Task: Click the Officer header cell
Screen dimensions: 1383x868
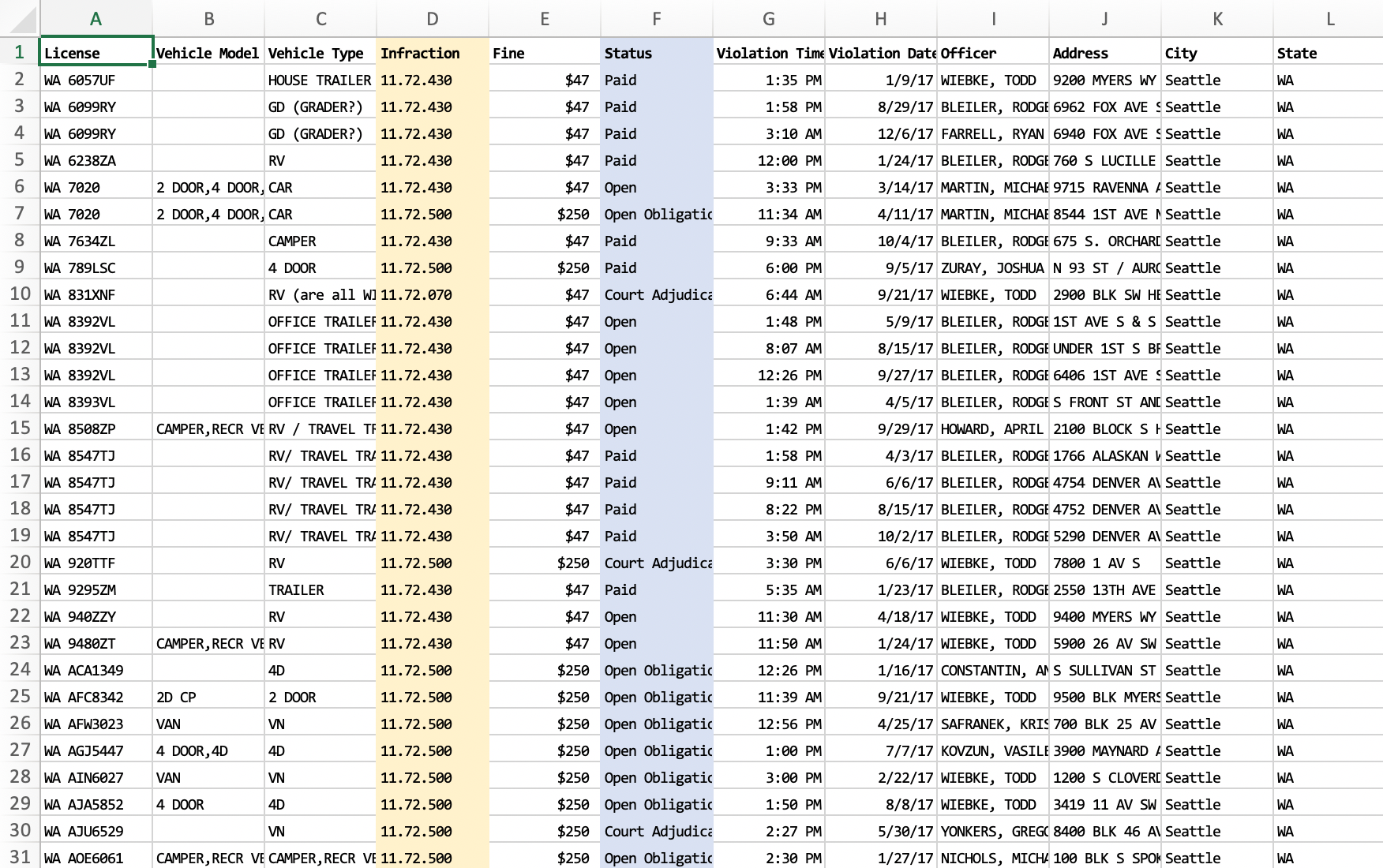Action: coord(992,53)
